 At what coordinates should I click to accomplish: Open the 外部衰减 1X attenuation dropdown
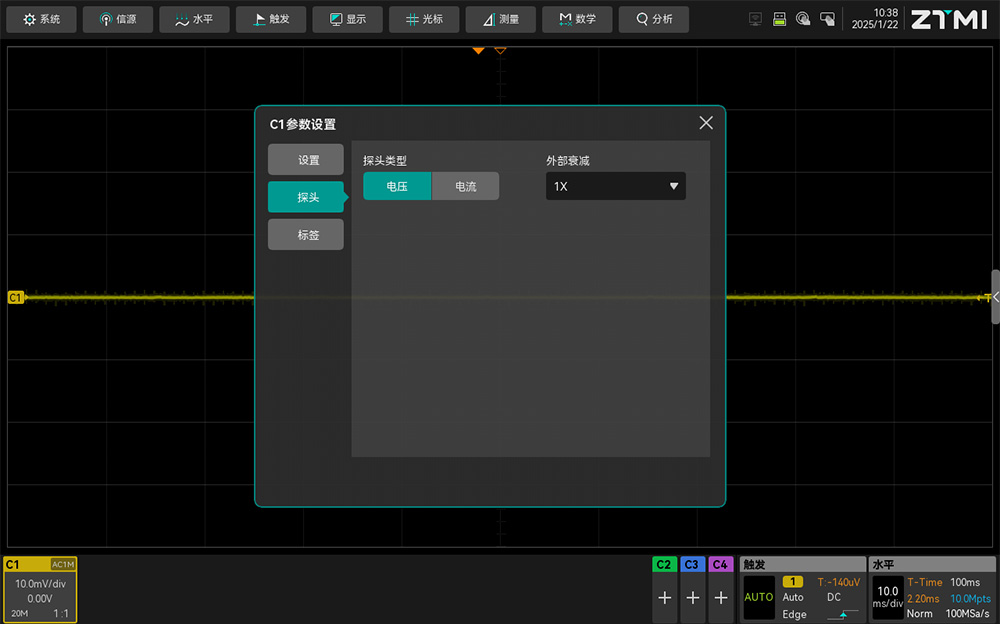[615, 186]
